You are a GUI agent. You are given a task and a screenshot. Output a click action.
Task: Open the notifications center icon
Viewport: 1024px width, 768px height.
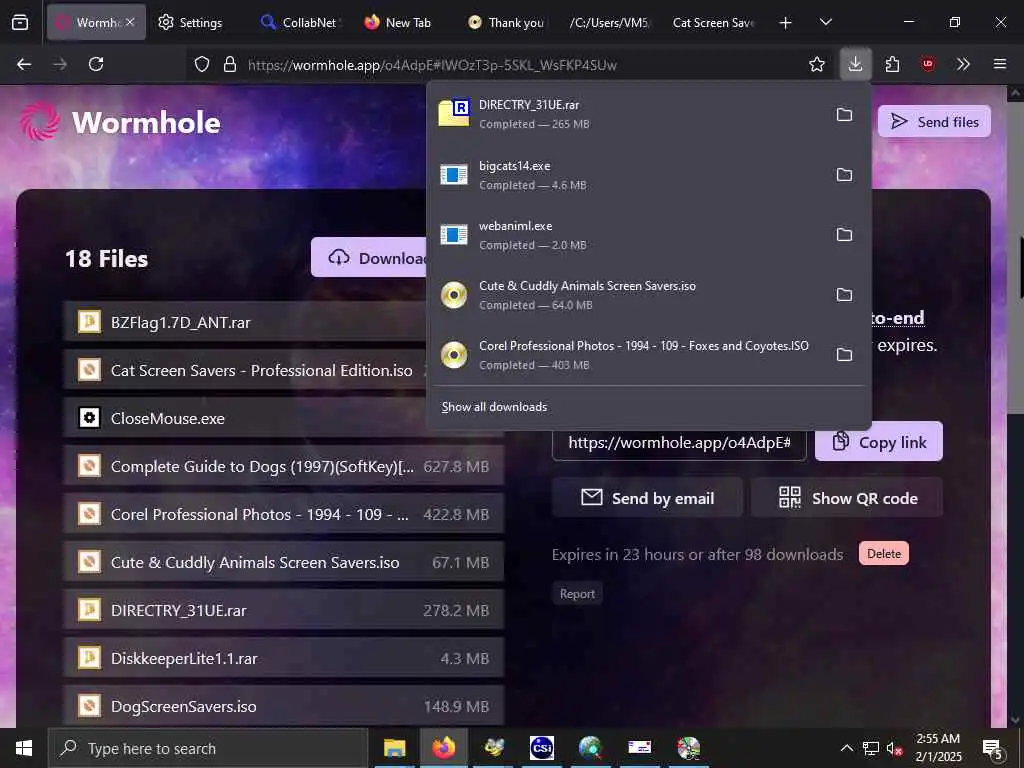click(992, 749)
